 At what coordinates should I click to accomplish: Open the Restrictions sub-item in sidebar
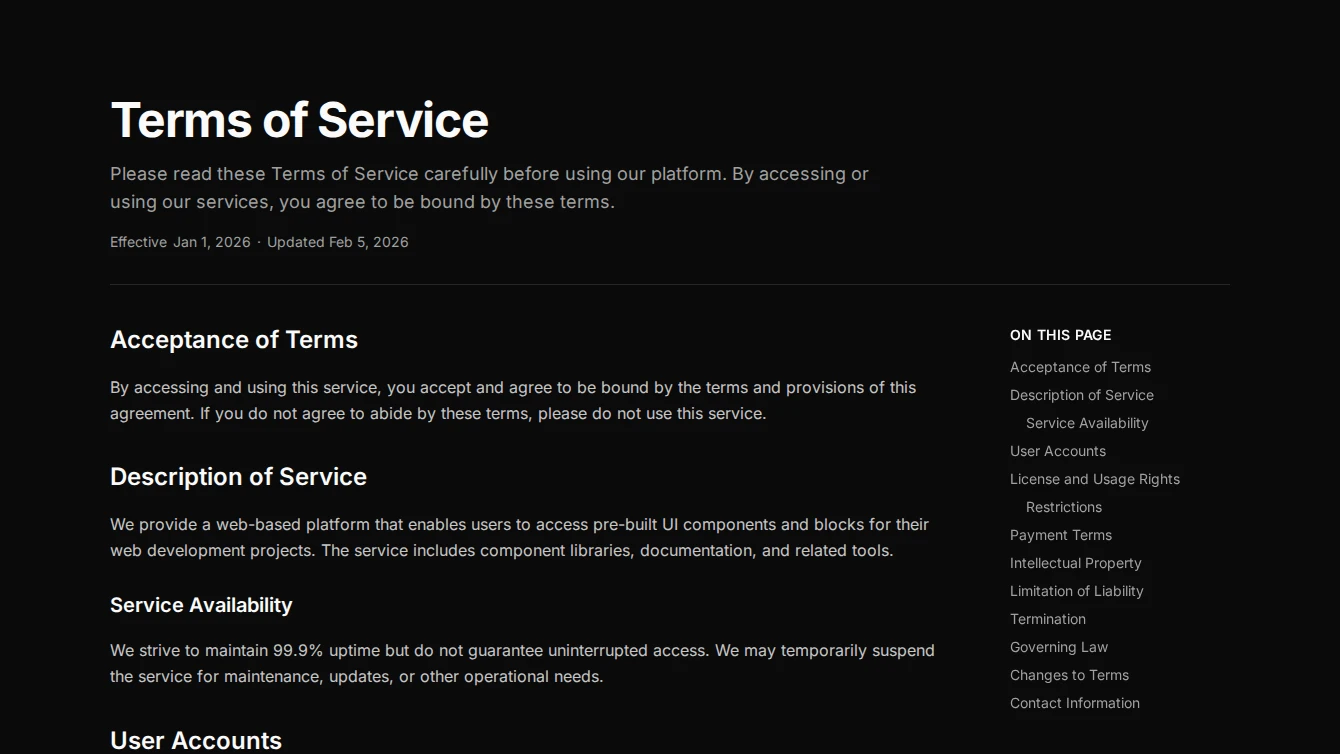point(1063,507)
